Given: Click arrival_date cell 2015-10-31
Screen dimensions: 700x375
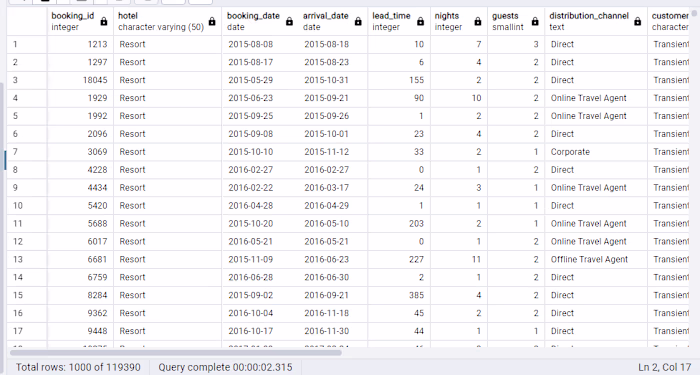Looking at the screenshot, I should tap(333, 80).
